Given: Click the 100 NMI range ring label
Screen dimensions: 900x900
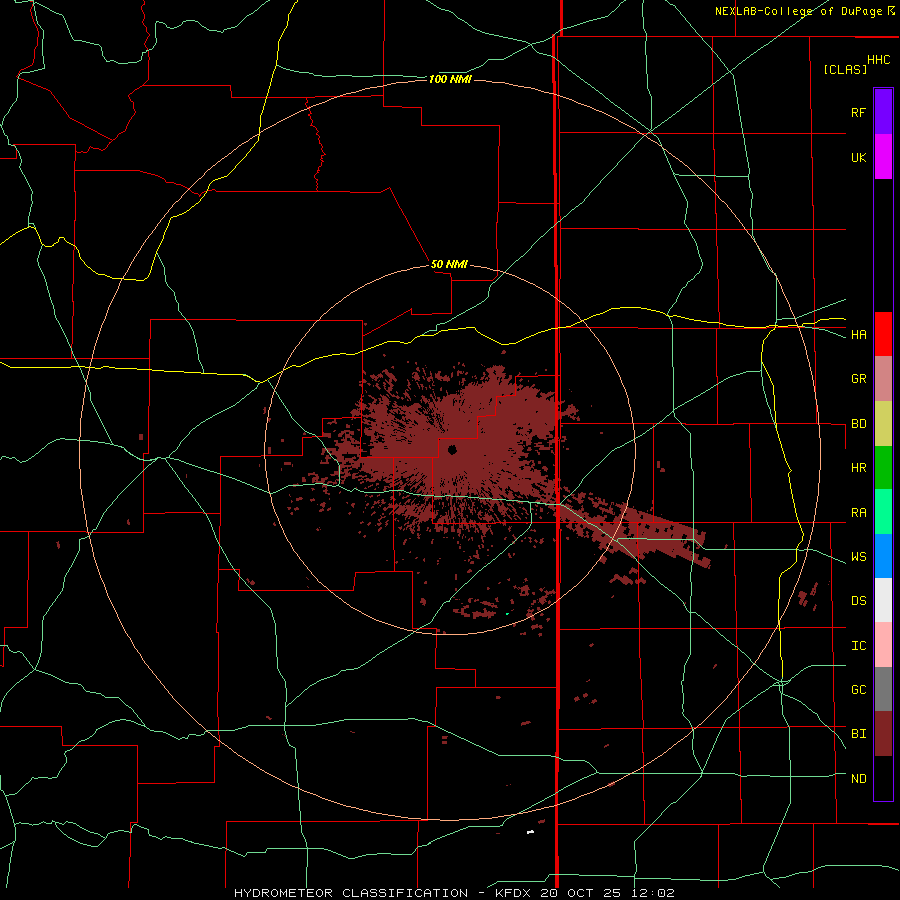Looking at the screenshot, I should pyautogui.click(x=450, y=79).
